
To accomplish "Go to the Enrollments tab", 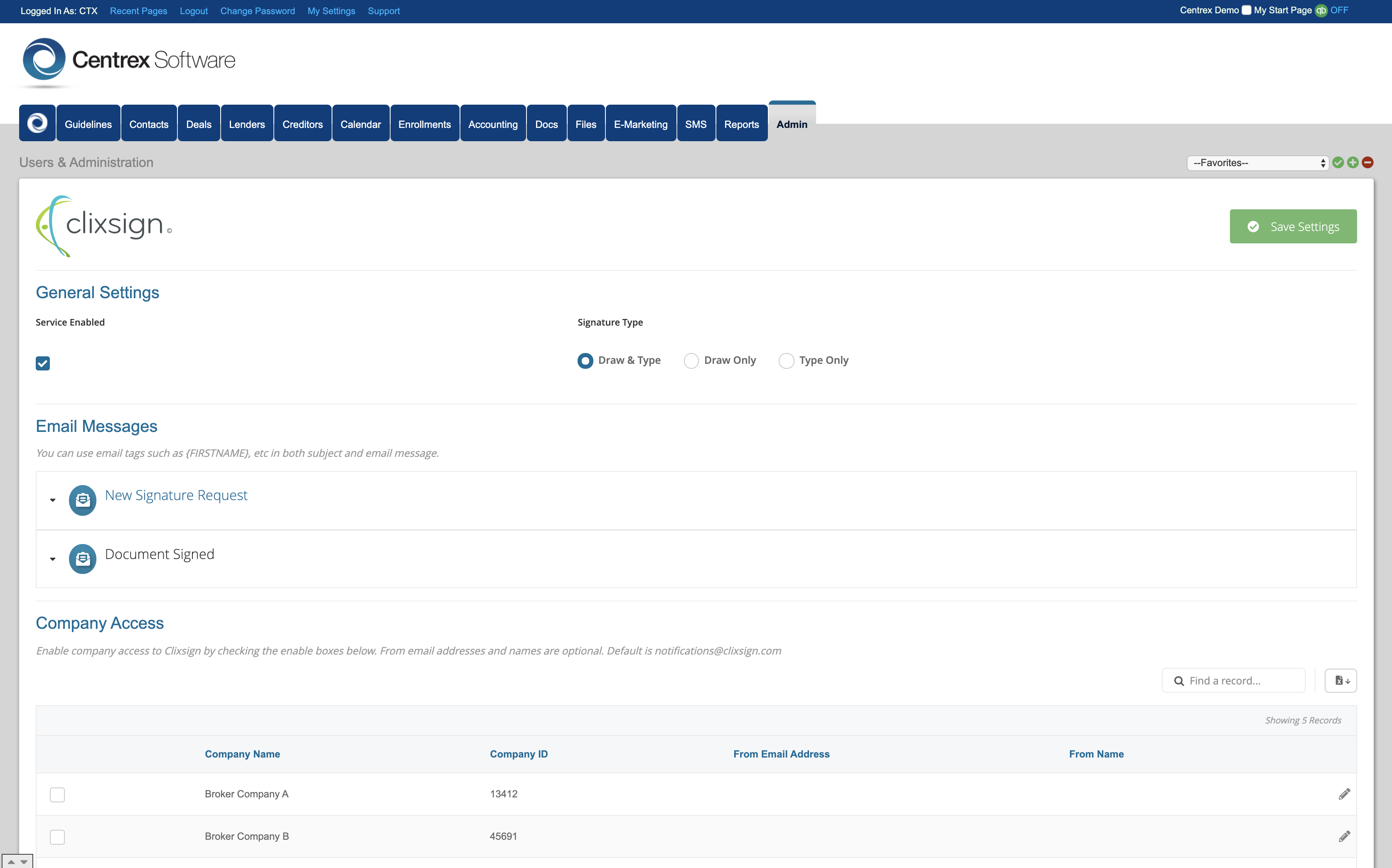I will (425, 123).
